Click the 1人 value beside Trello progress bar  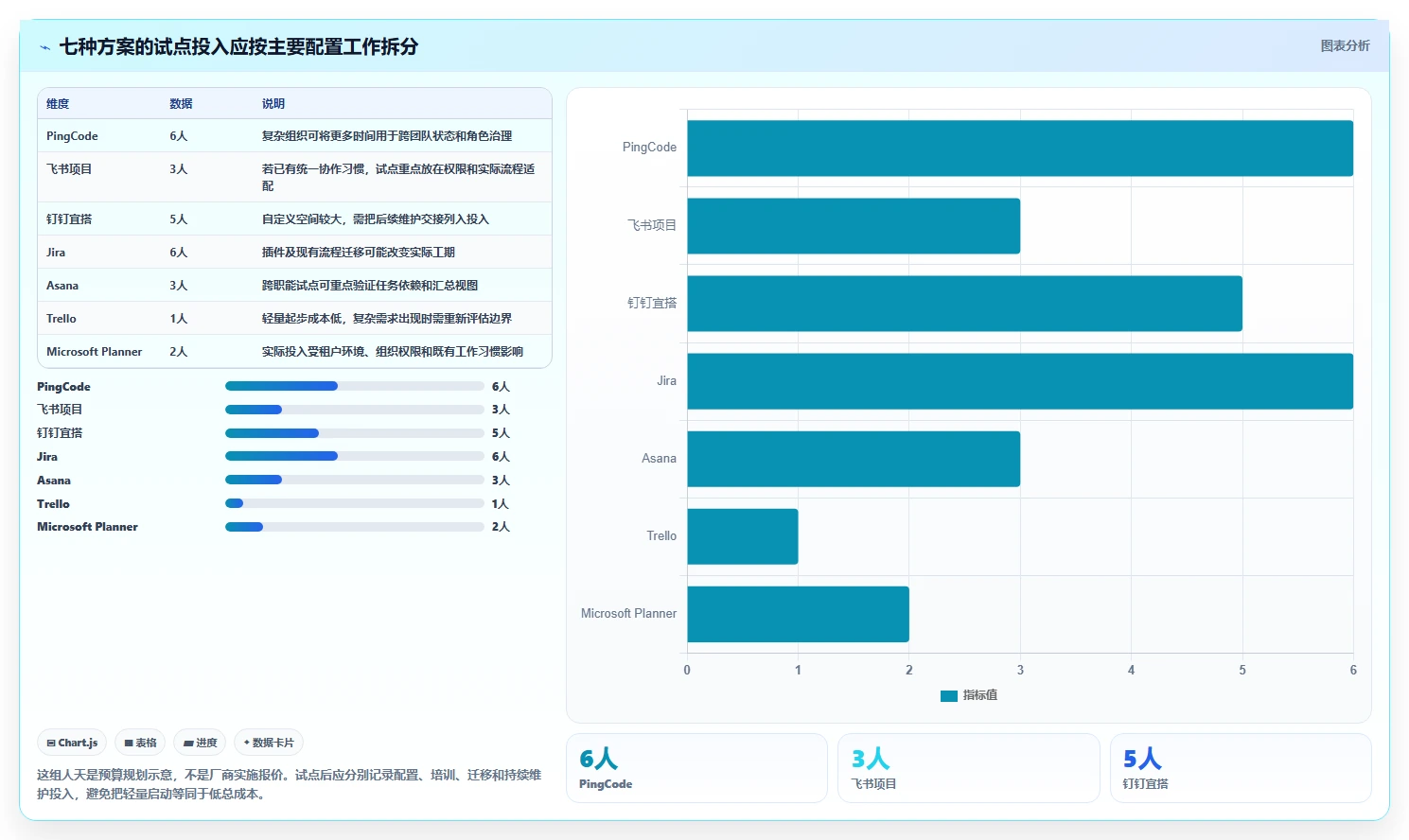[501, 504]
